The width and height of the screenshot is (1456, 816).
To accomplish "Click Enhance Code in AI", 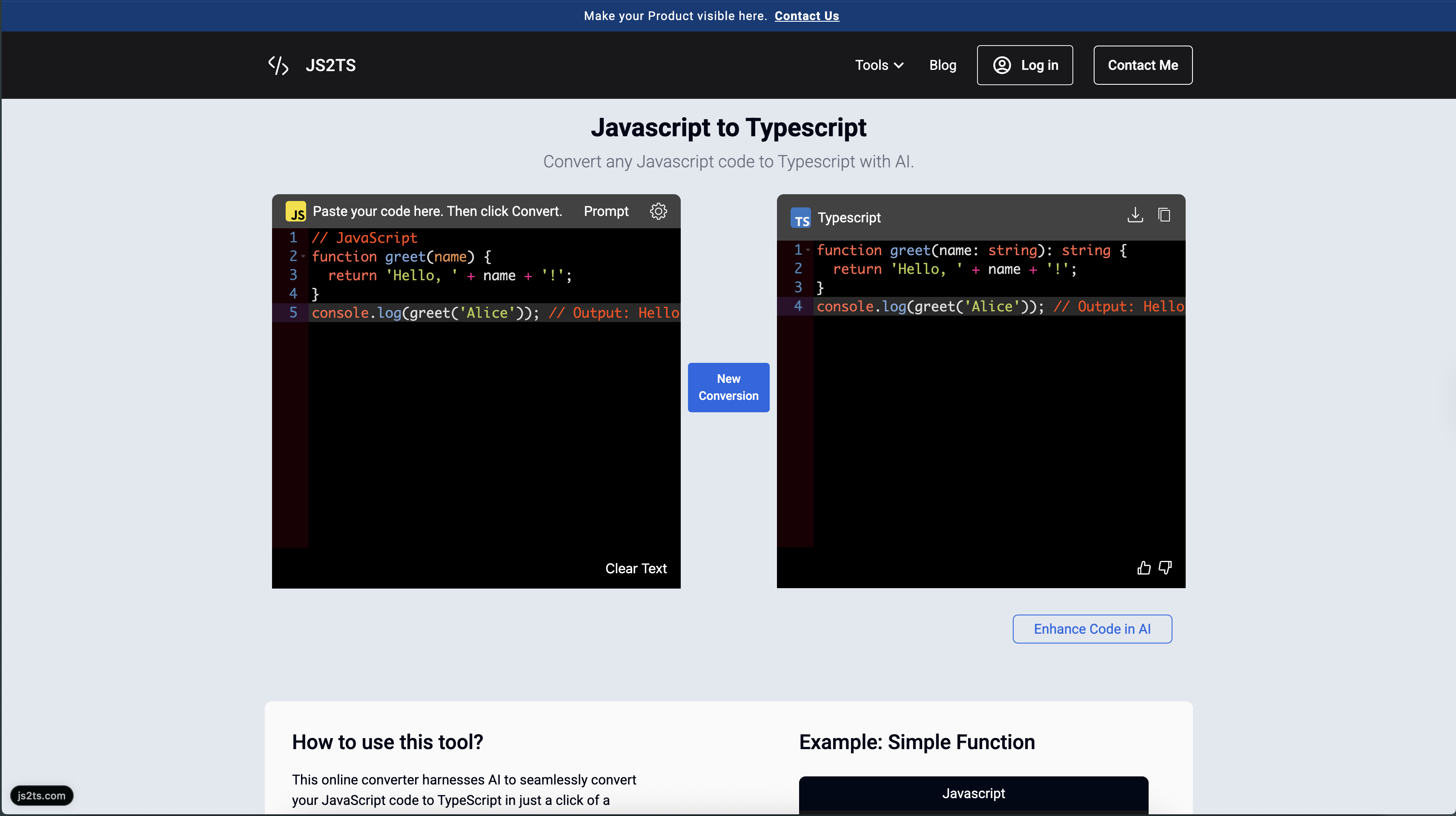I will (1092, 629).
